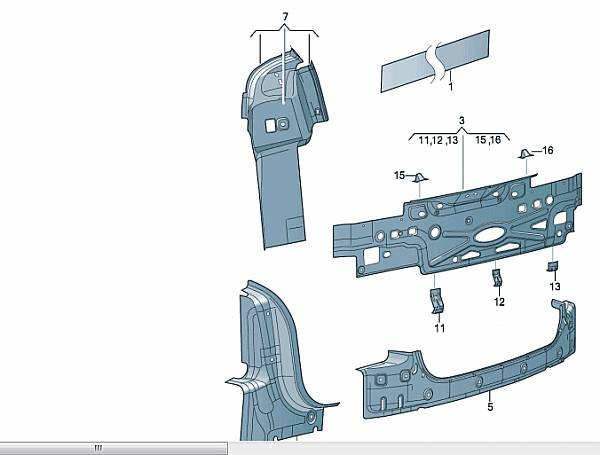Click the horizontal scrollbar thumb grip

click(x=98, y=448)
